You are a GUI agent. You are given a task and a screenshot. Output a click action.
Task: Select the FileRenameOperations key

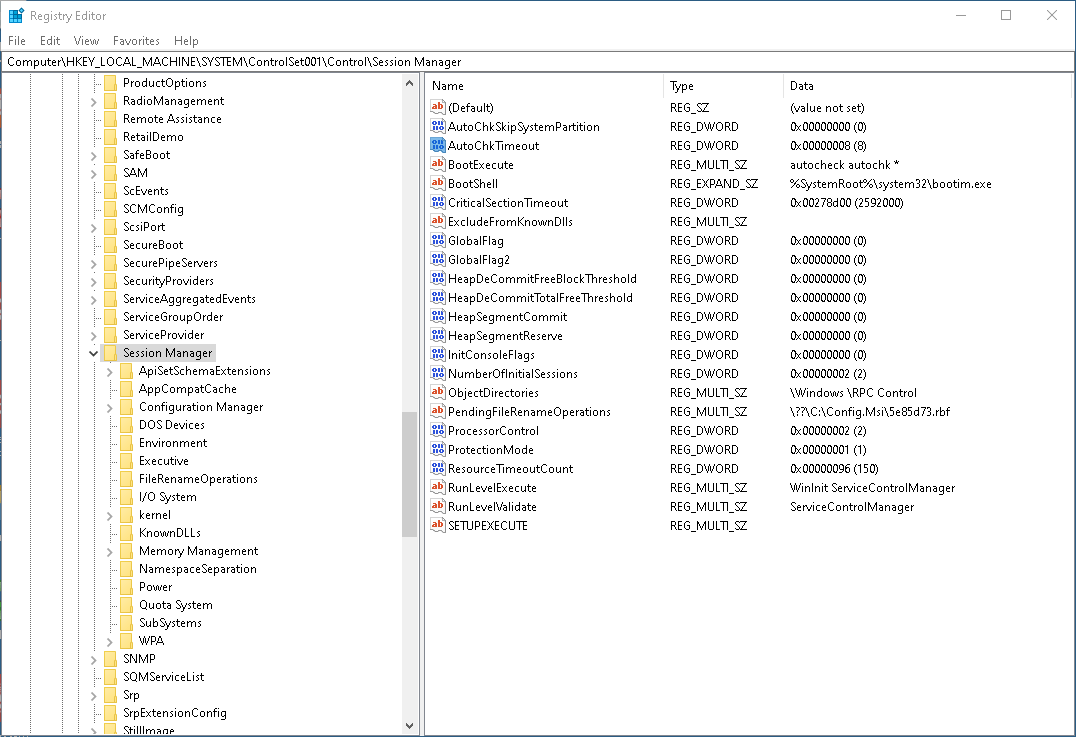198,479
